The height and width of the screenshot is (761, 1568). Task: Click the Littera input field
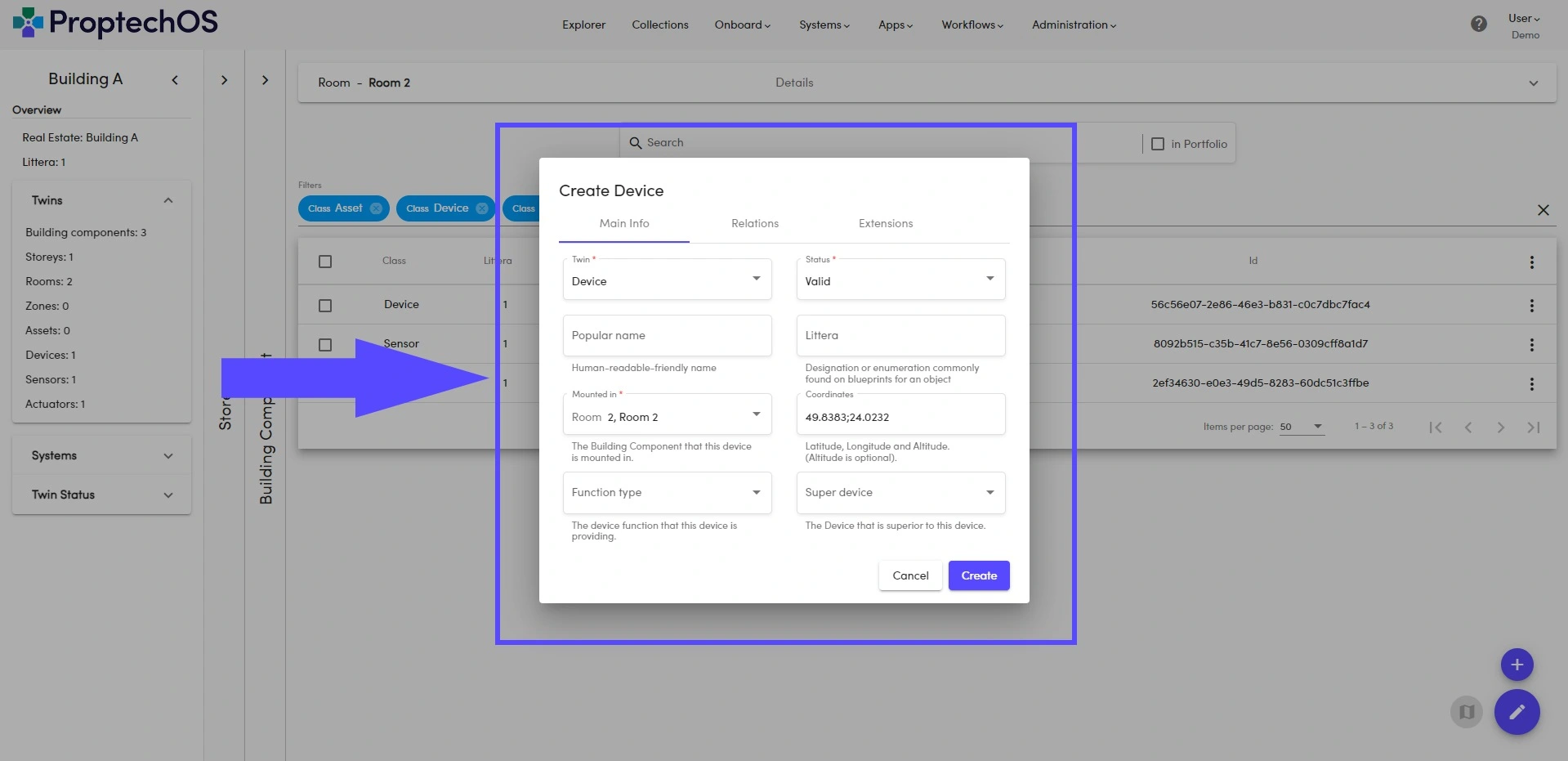[900, 335]
